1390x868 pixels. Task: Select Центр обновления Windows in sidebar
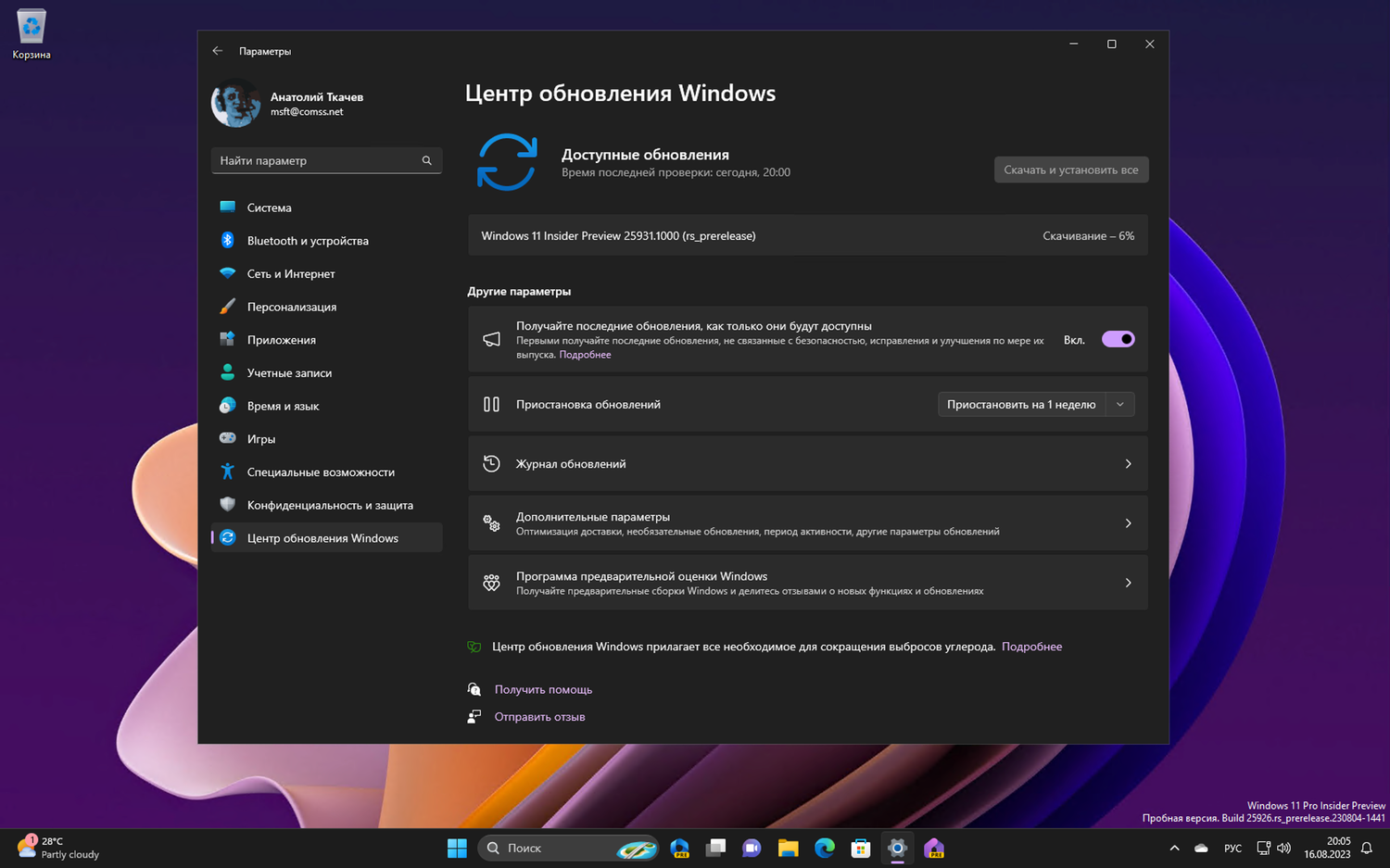322,537
